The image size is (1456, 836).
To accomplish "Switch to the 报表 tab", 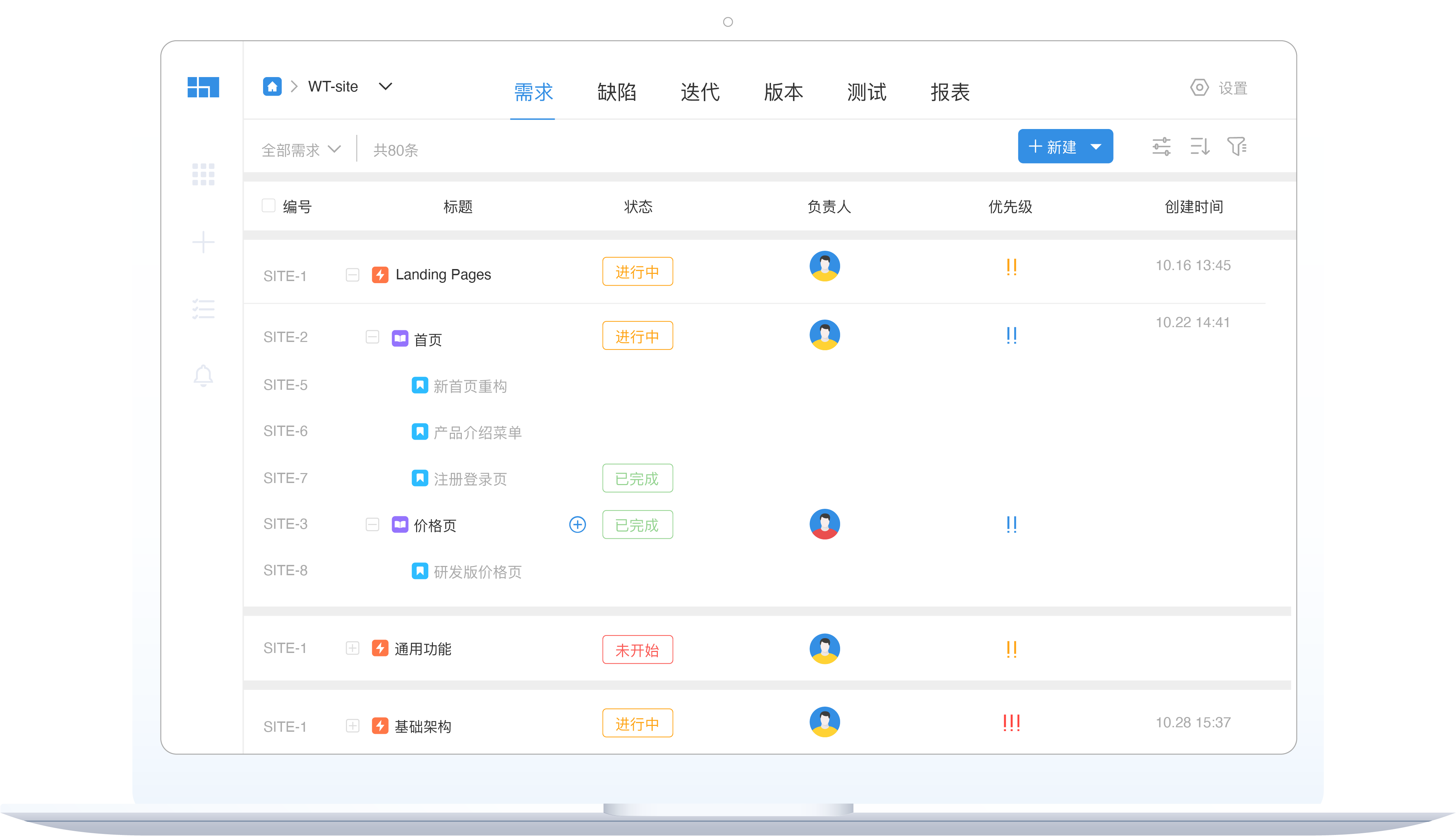I will (x=950, y=92).
